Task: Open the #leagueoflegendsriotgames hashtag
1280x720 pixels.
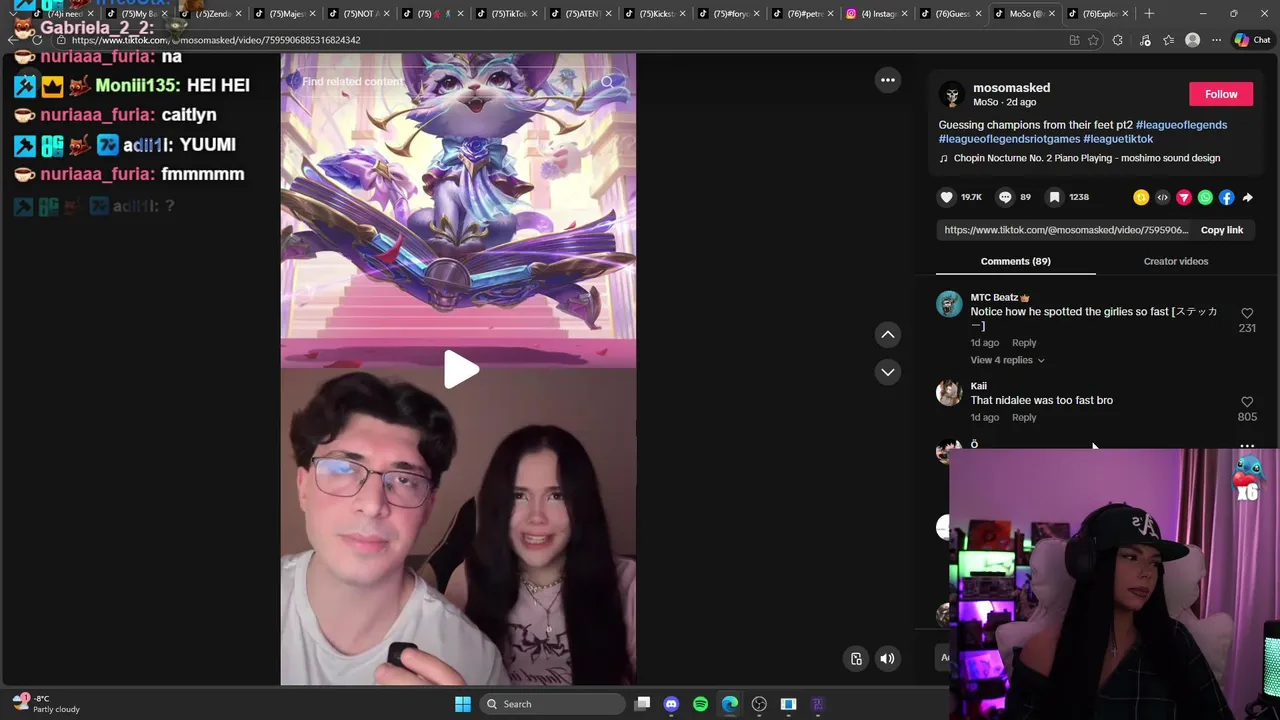Action: [x=1009, y=139]
